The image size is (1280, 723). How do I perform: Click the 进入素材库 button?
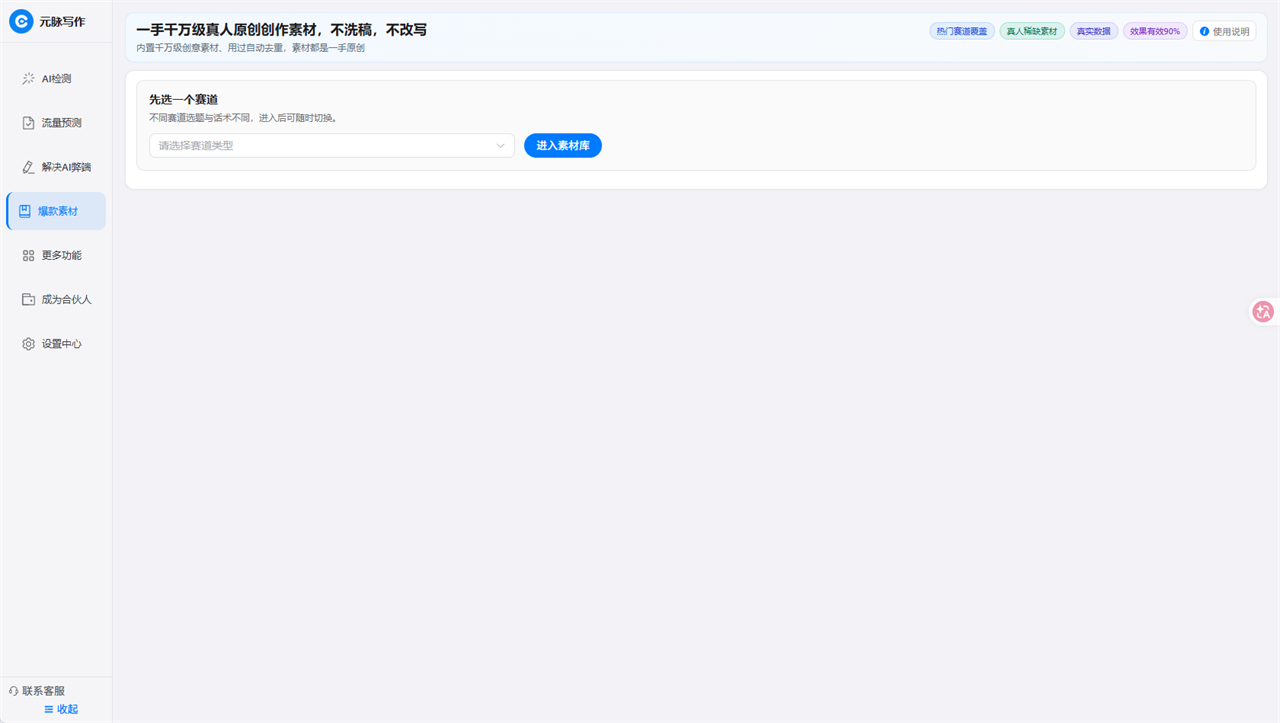point(563,146)
